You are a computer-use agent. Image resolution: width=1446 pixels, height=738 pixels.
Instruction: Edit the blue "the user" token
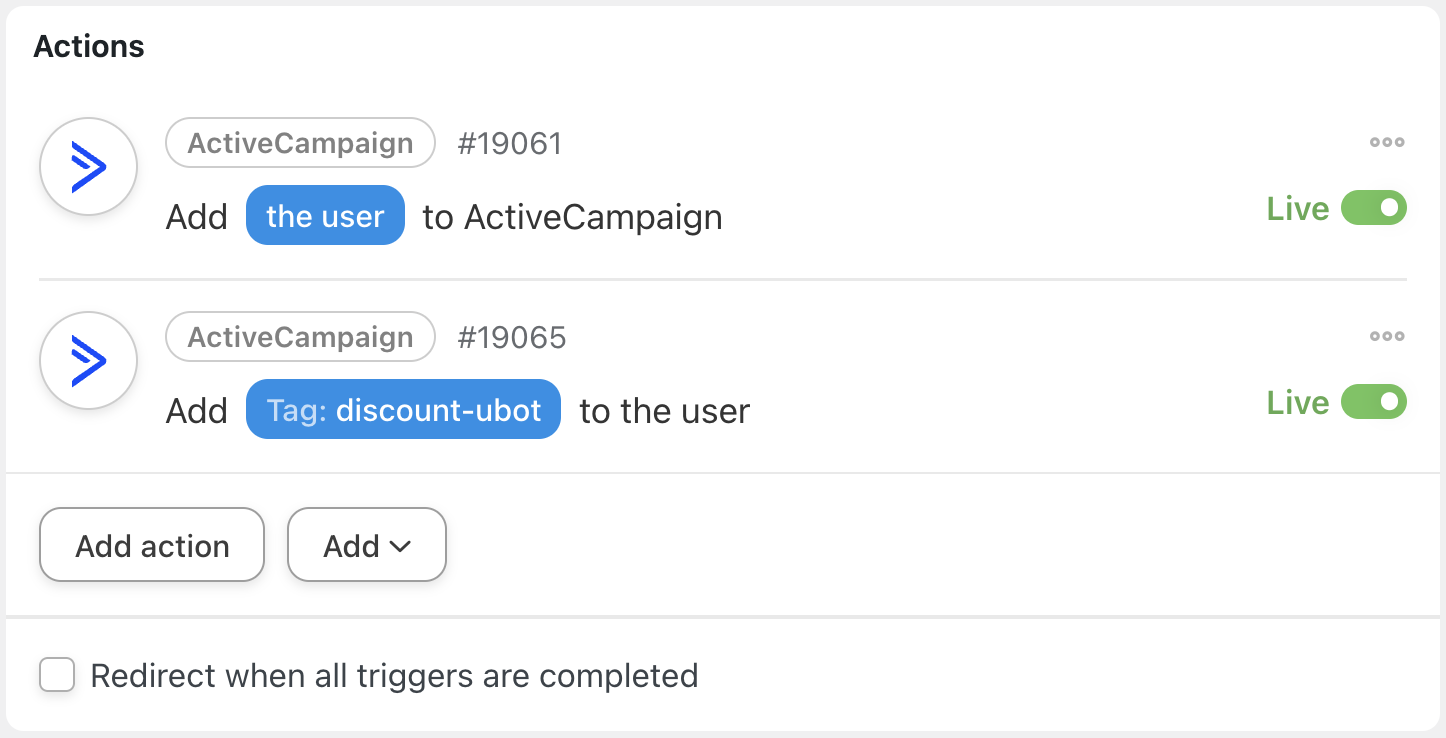click(x=325, y=216)
